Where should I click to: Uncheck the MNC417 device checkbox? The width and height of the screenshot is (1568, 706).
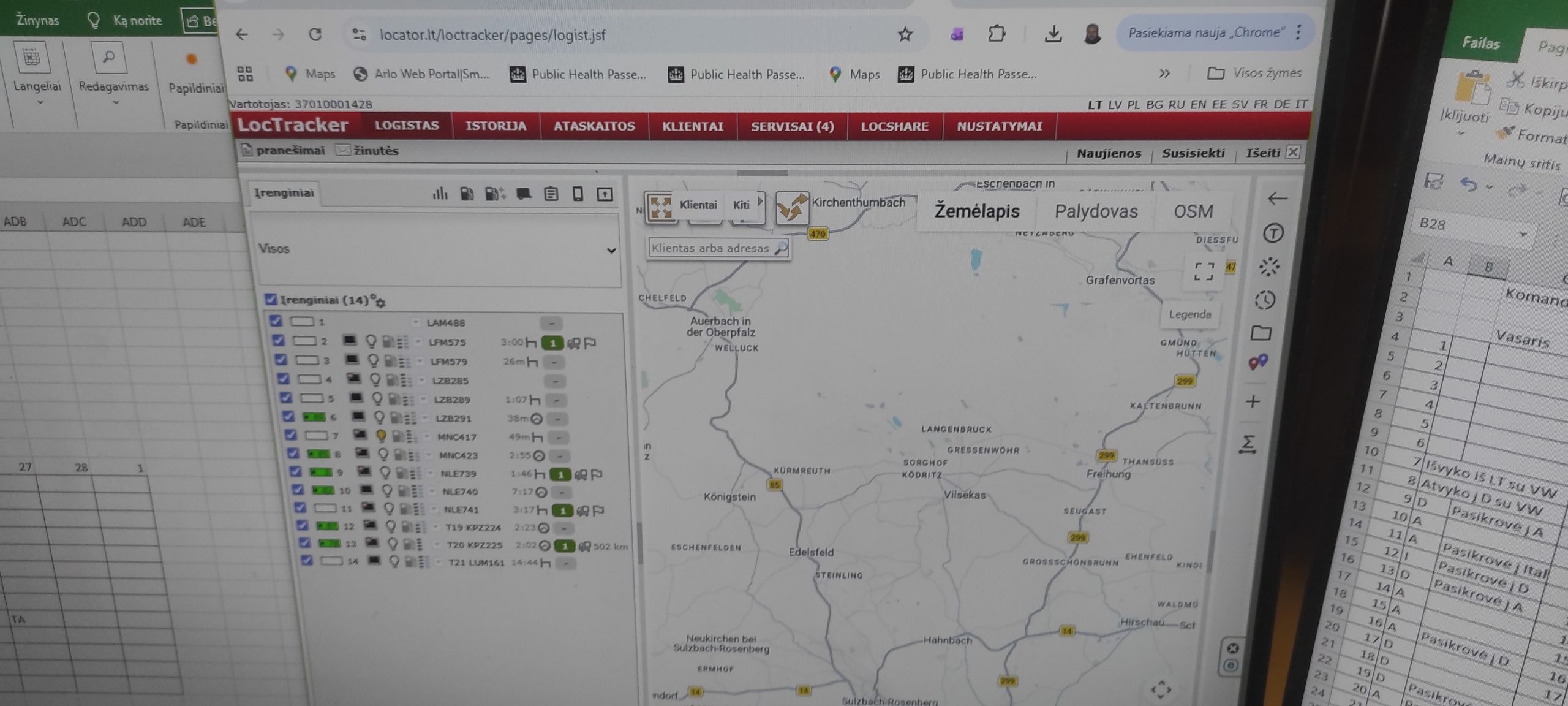(x=291, y=435)
